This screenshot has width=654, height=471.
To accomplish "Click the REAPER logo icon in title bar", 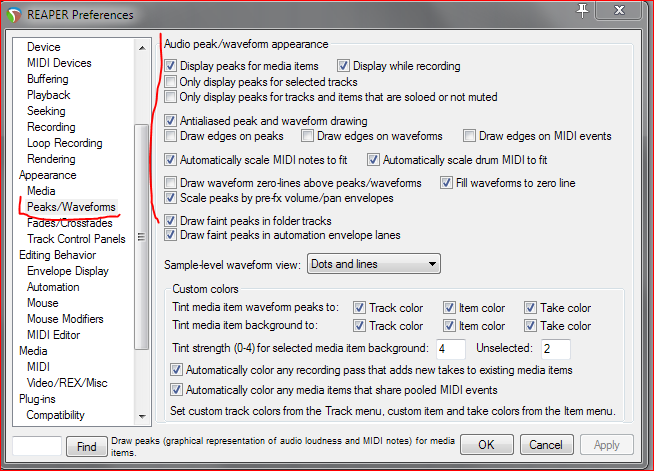I will [x=14, y=15].
